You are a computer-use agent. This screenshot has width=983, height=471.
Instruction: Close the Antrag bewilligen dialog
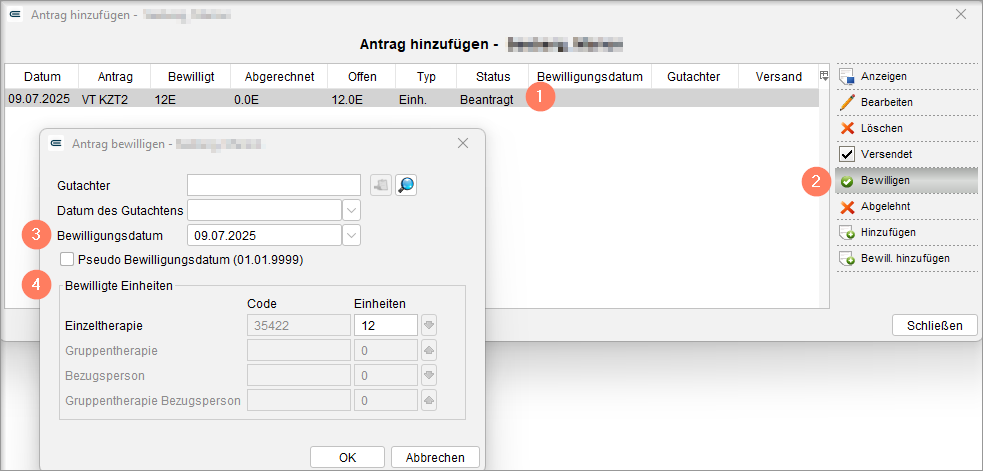coord(463,143)
